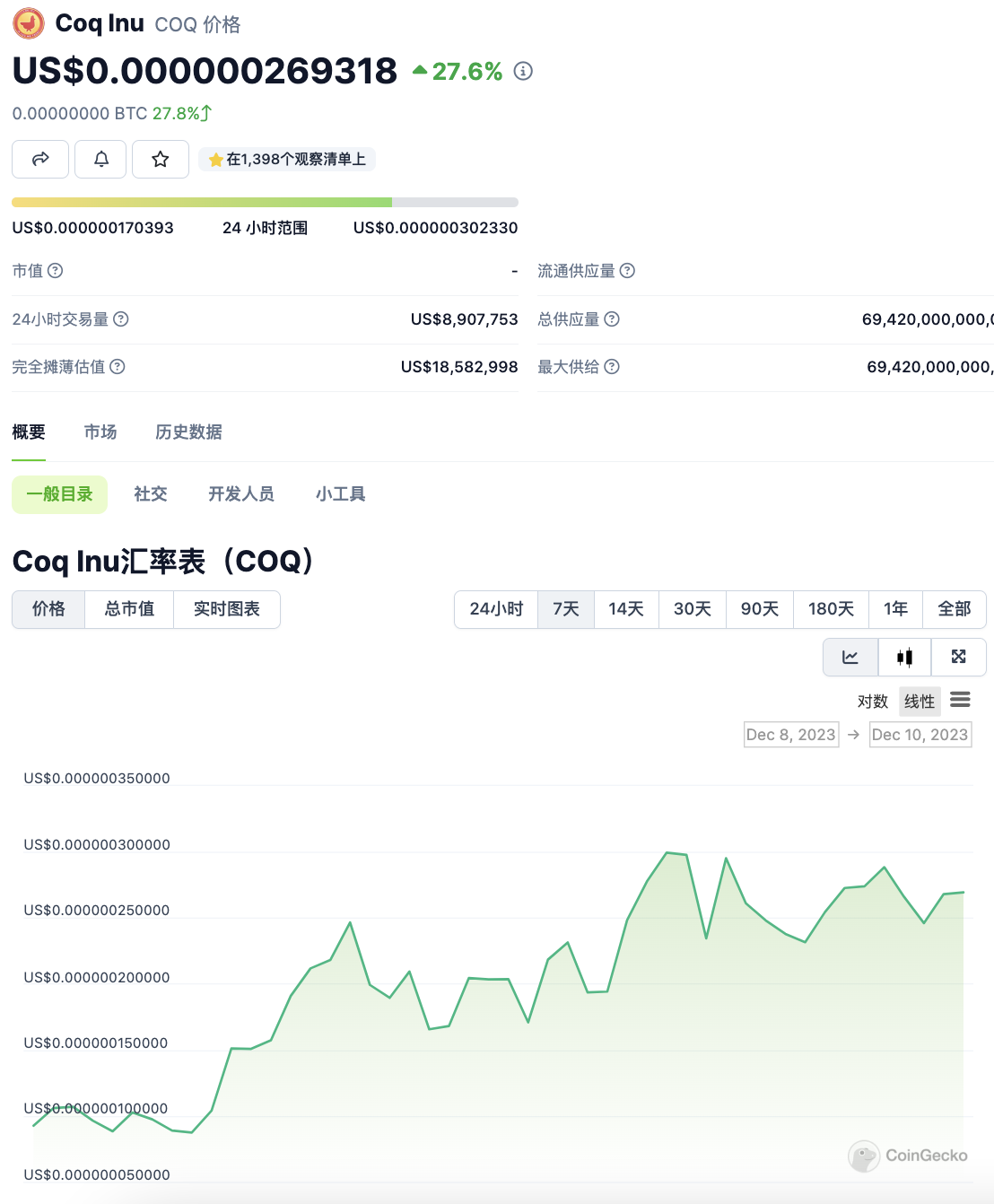Select the 24小时 time range
Screen dimensions: 994x1204
496,609
